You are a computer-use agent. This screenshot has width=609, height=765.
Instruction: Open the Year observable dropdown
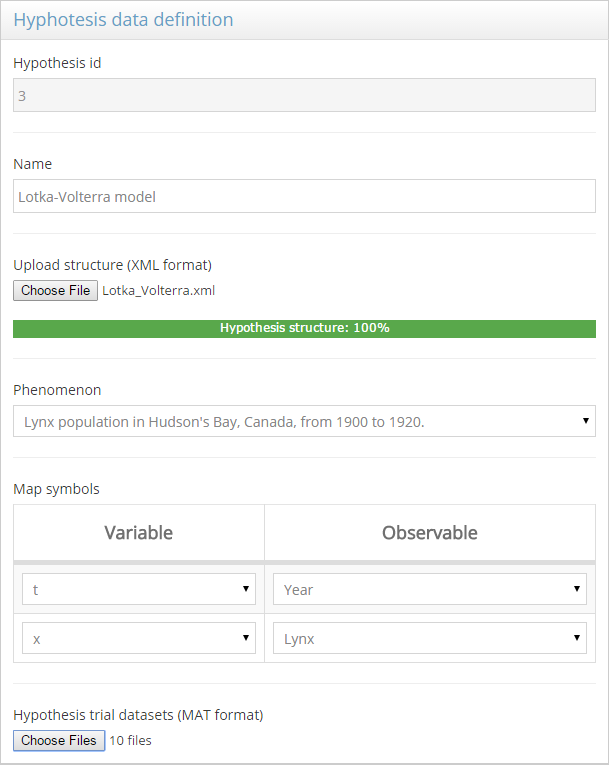pos(429,590)
